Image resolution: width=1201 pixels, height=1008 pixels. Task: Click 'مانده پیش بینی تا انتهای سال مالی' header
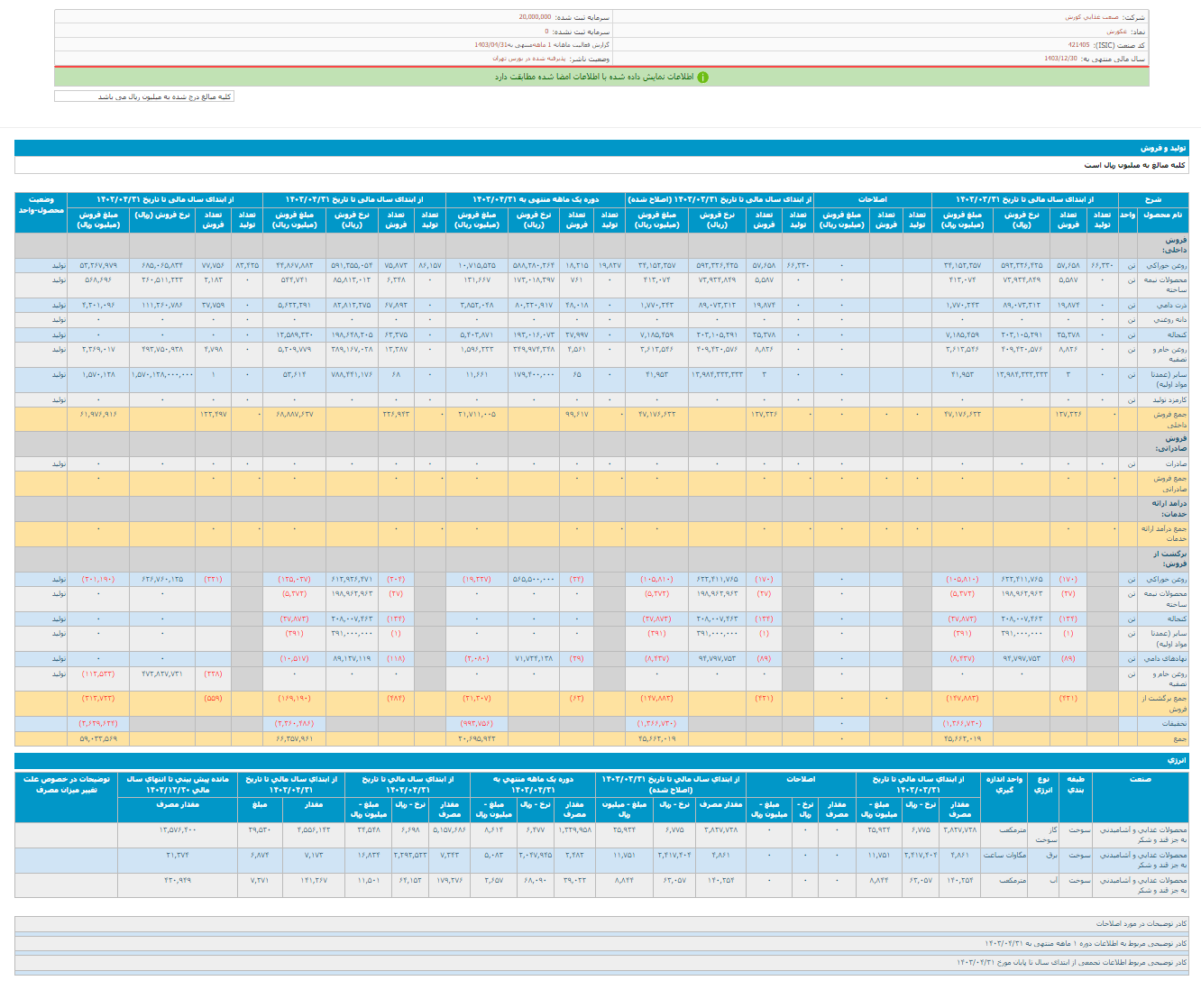coord(178,784)
